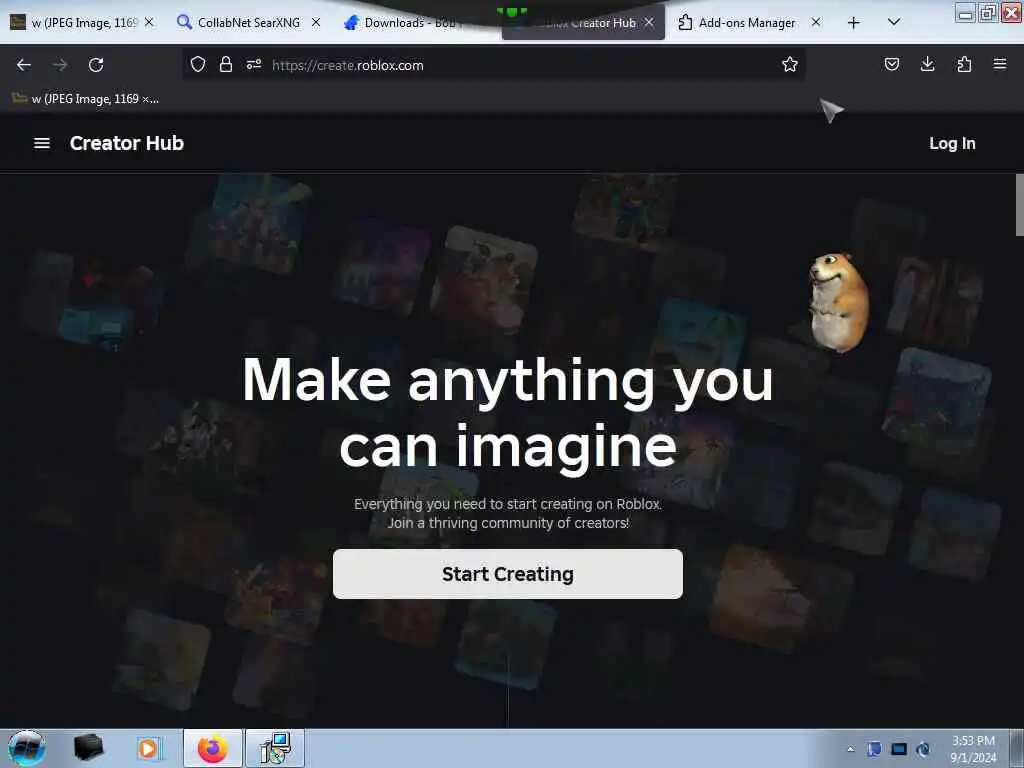Click the monitor tray icon

click(899, 749)
